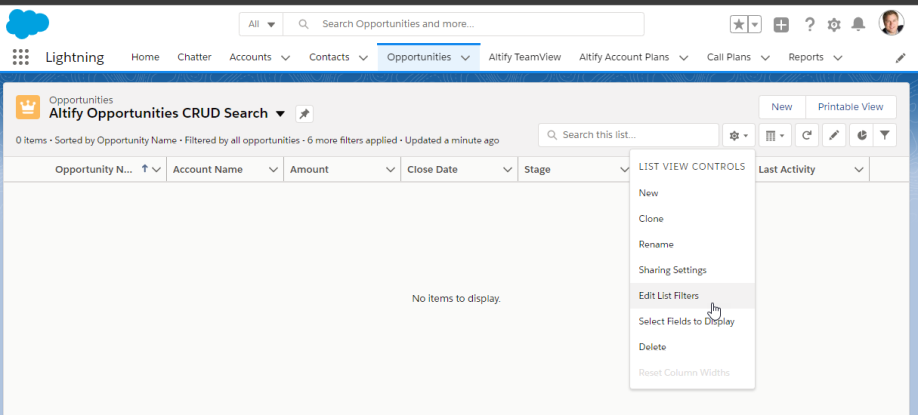Click the Lightning app name

point(75,57)
